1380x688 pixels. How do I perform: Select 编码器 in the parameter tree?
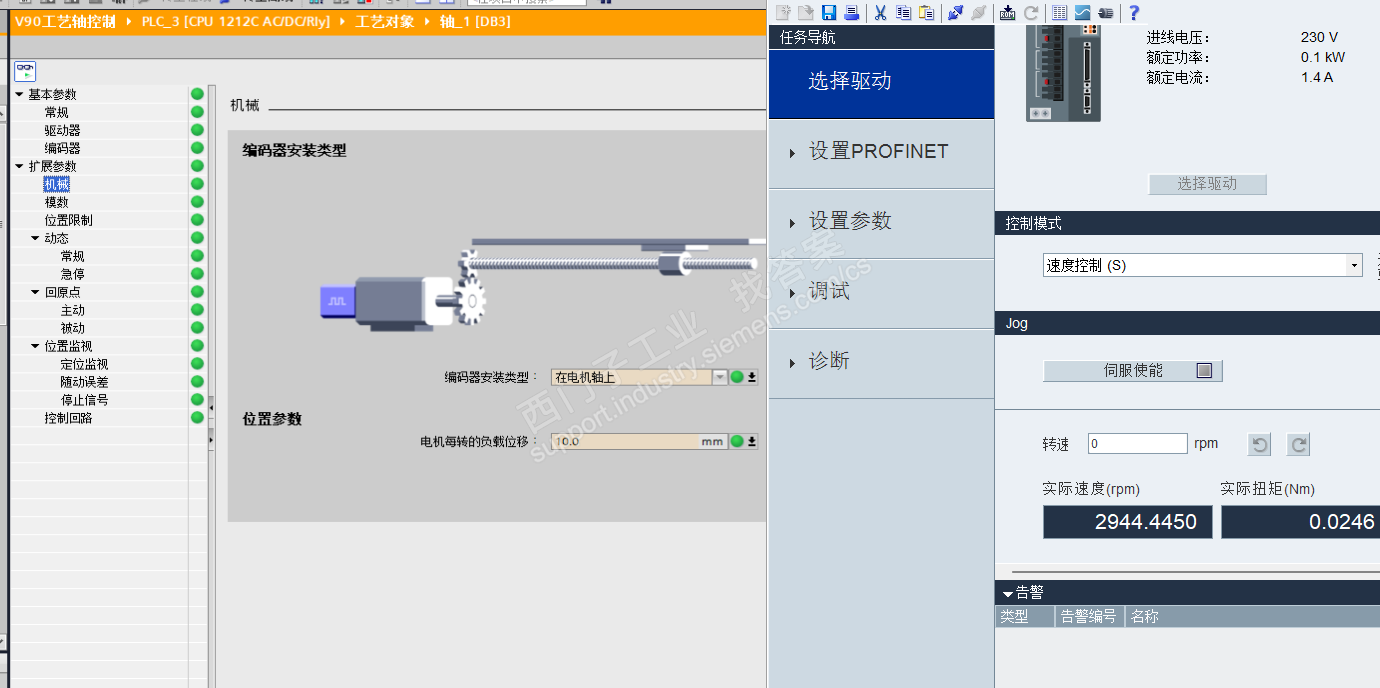coord(62,148)
